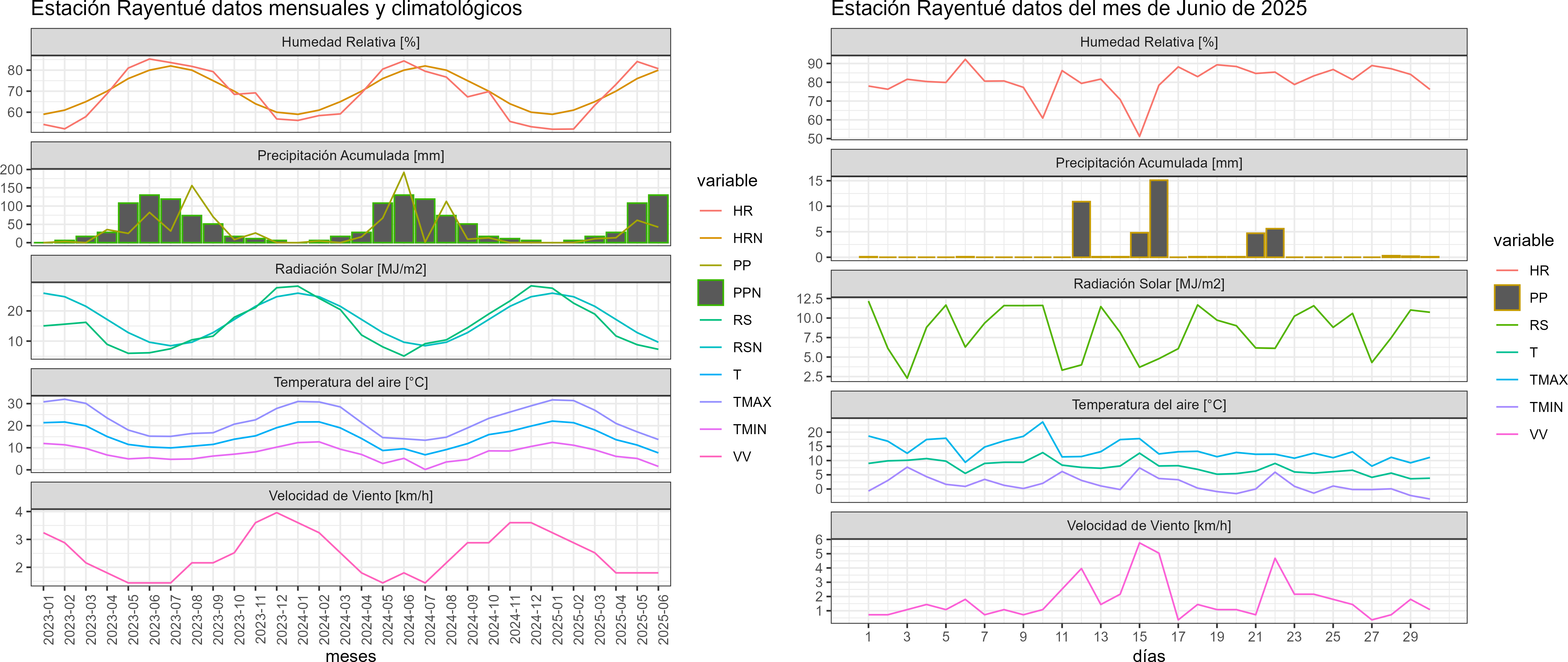1568x662 pixels.
Task: Click the monthly chart 'Temperatura del aire [°C]' panel header
Action: (350, 382)
